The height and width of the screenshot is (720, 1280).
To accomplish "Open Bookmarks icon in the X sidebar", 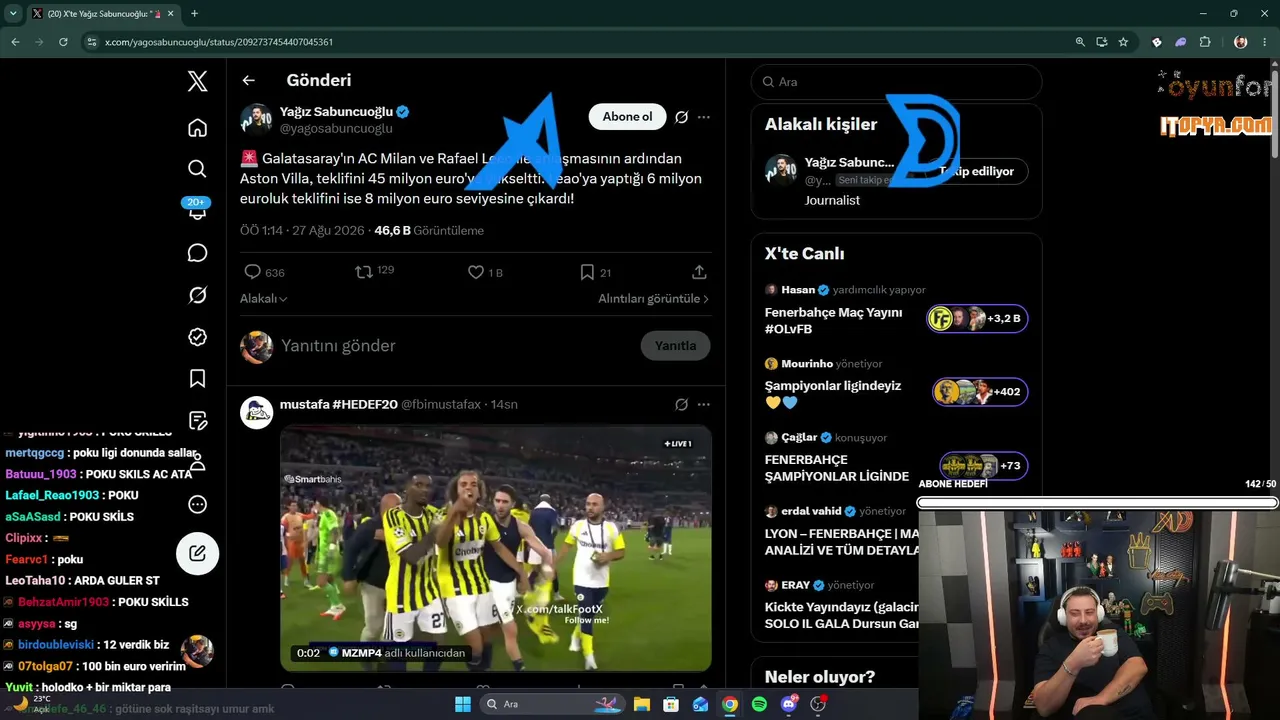I will [x=197, y=379].
